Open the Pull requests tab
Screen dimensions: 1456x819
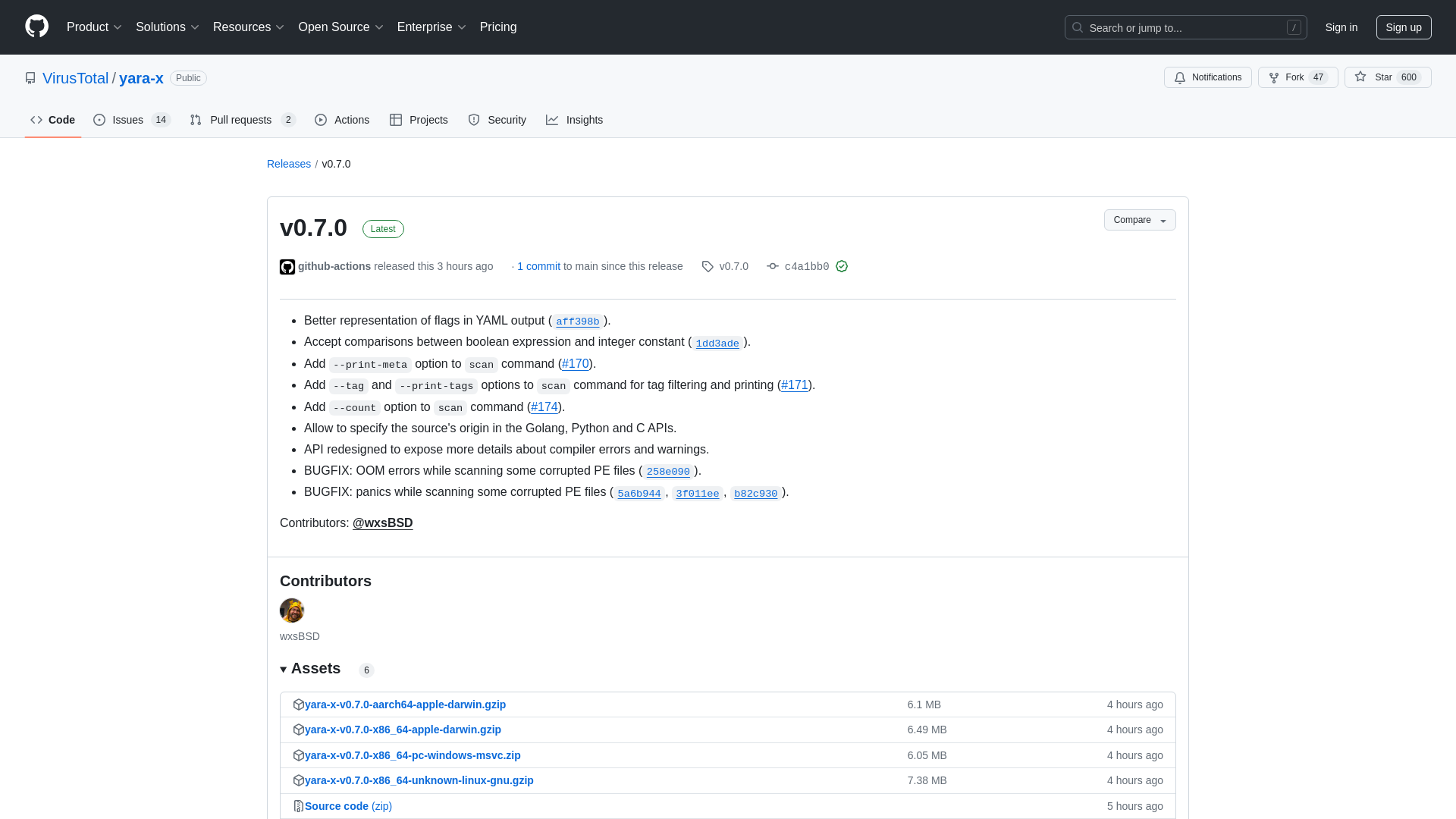point(243,120)
